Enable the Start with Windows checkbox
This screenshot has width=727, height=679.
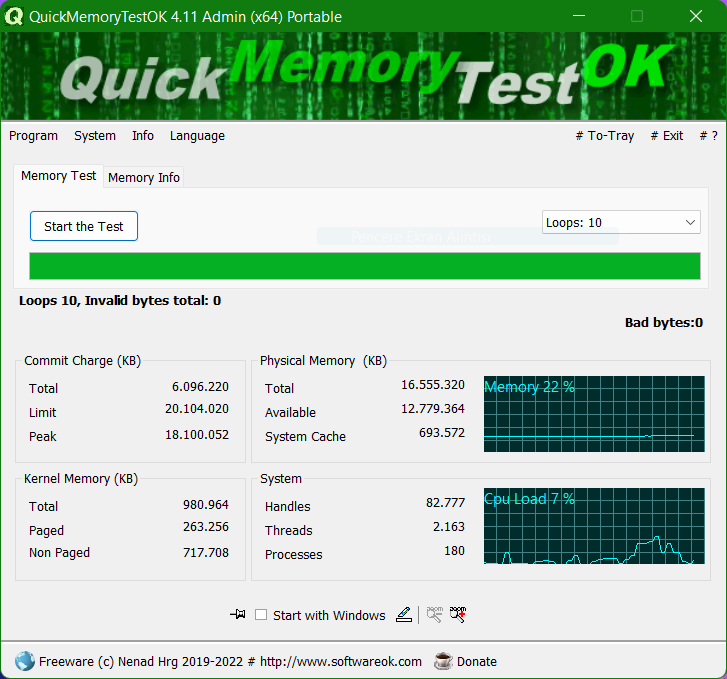[261, 615]
